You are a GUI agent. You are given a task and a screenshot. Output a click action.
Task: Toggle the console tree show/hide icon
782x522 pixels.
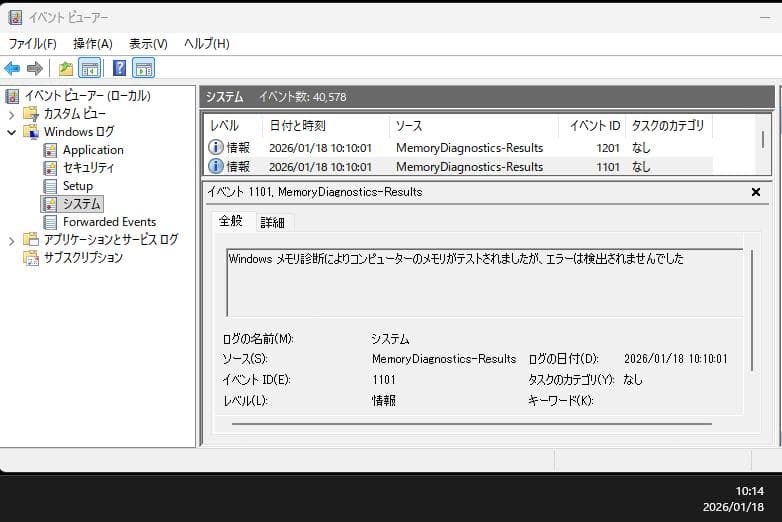tap(90, 68)
